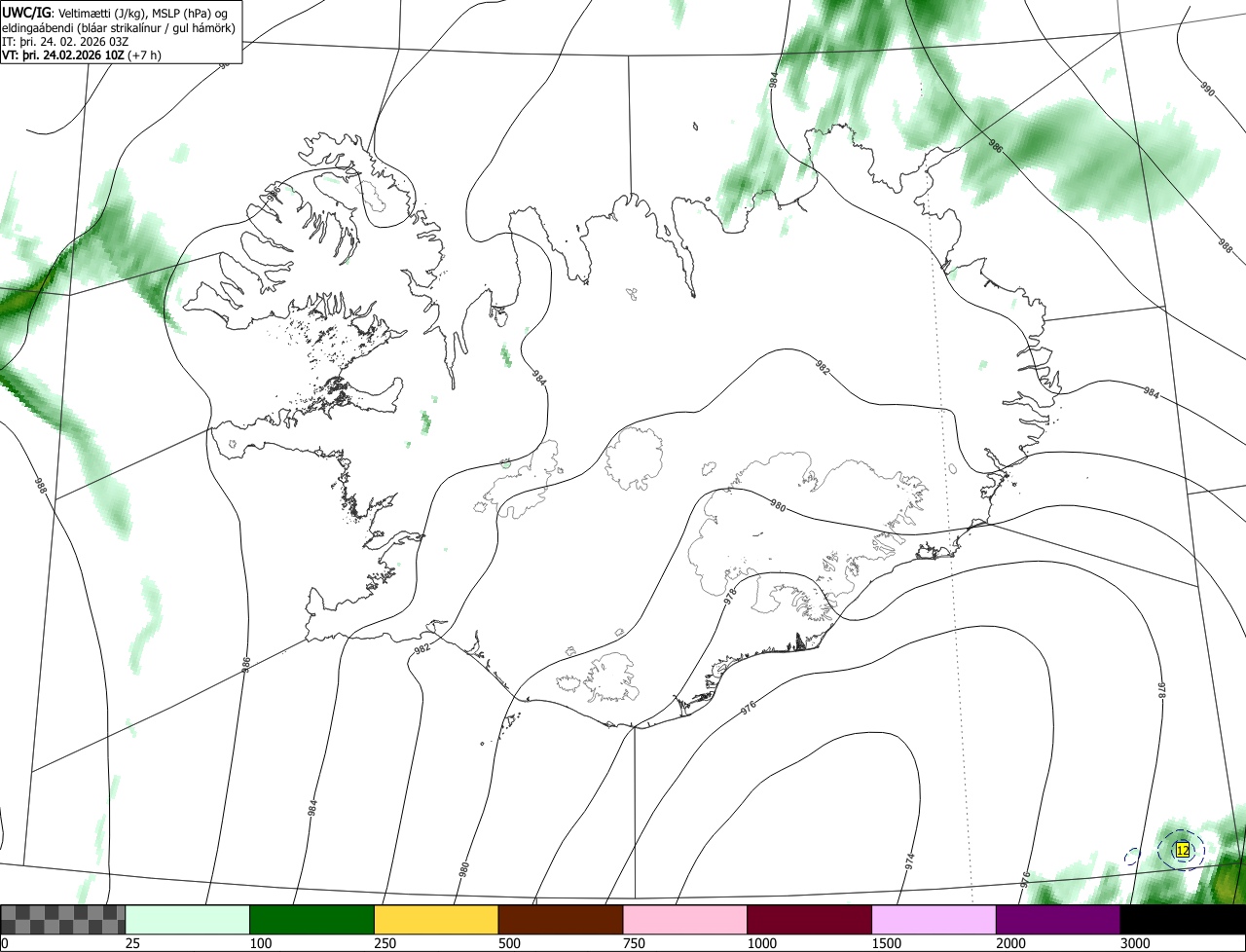Pick the maroon 1000–1500 legend swatch
1246x952 pixels.
point(810,920)
